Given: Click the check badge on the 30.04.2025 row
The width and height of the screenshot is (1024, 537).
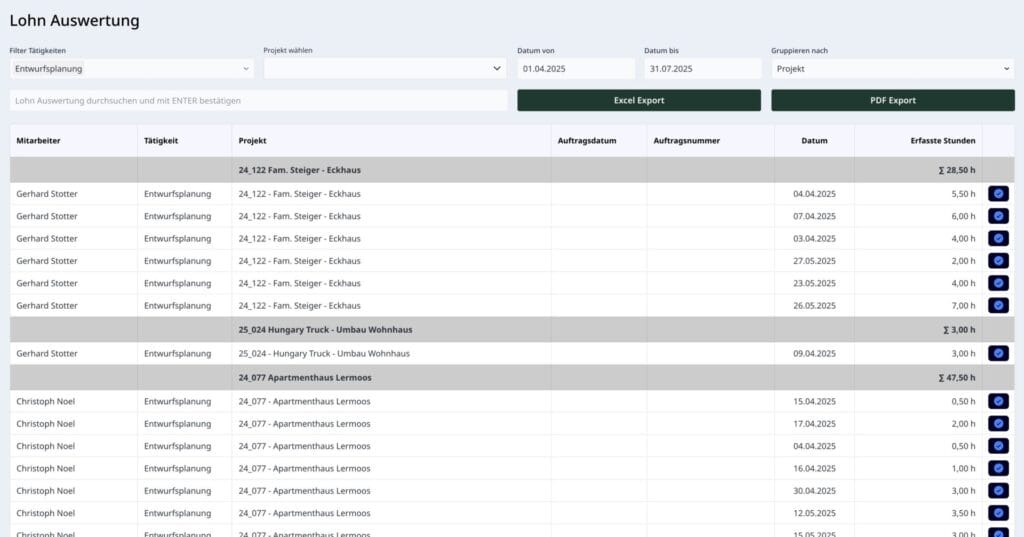Looking at the screenshot, I should tap(998, 491).
